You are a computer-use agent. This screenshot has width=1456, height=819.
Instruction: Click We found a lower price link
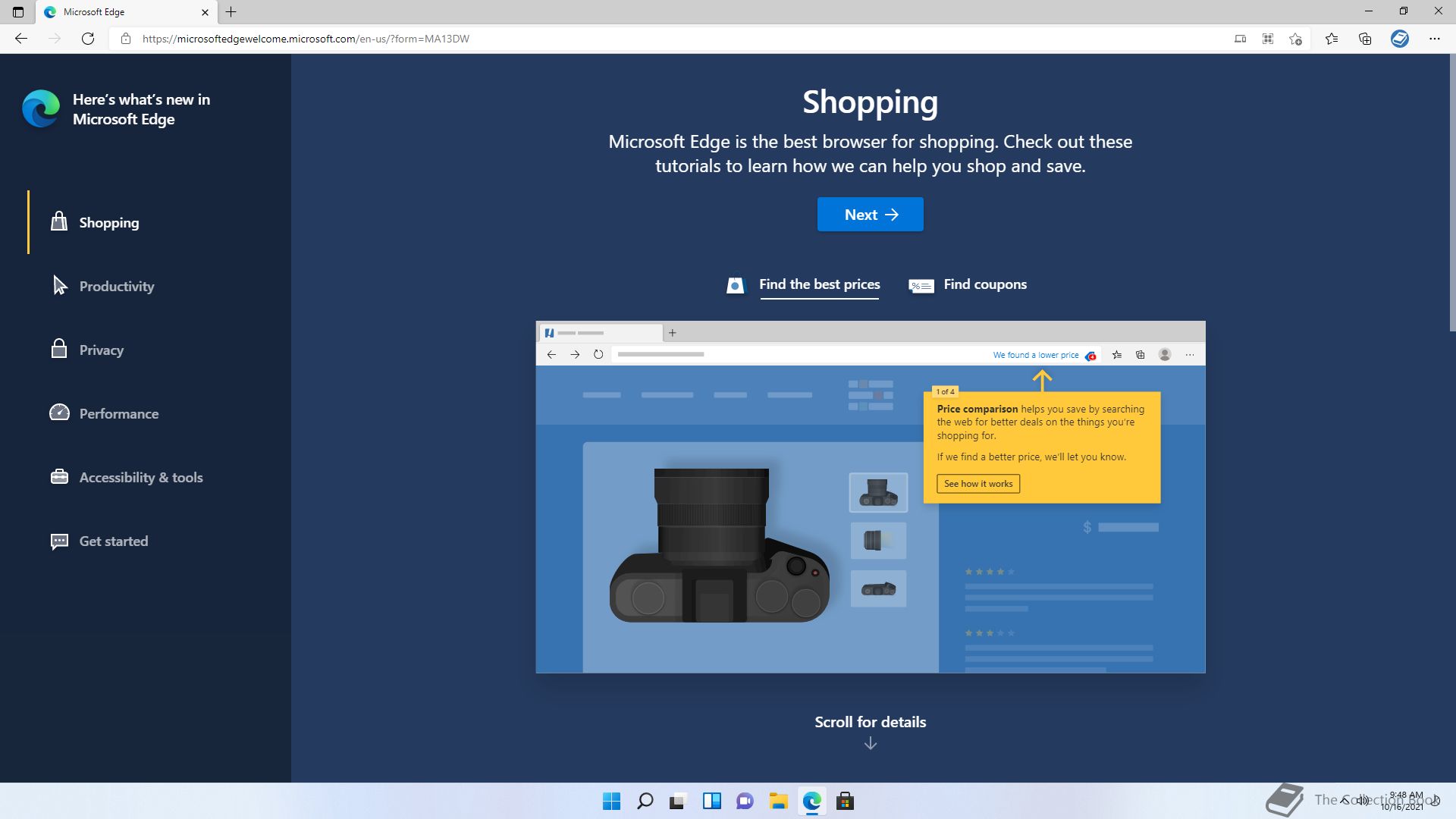tap(1036, 355)
